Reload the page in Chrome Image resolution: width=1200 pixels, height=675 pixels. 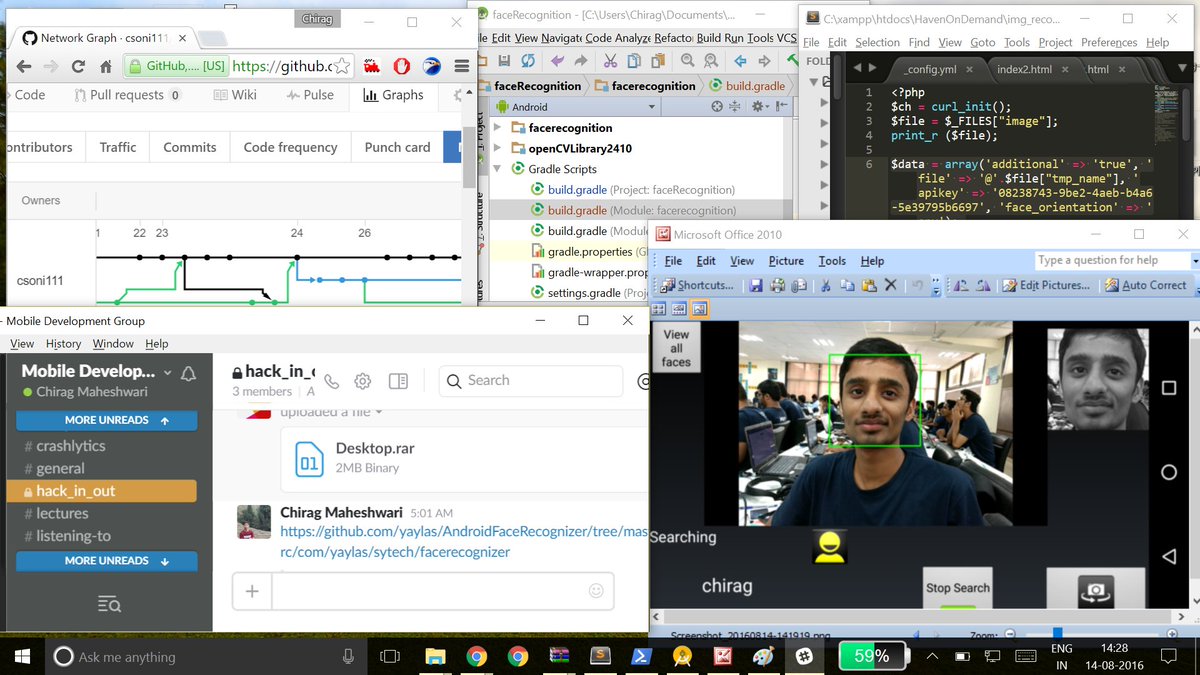pyautogui.click(x=78, y=67)
